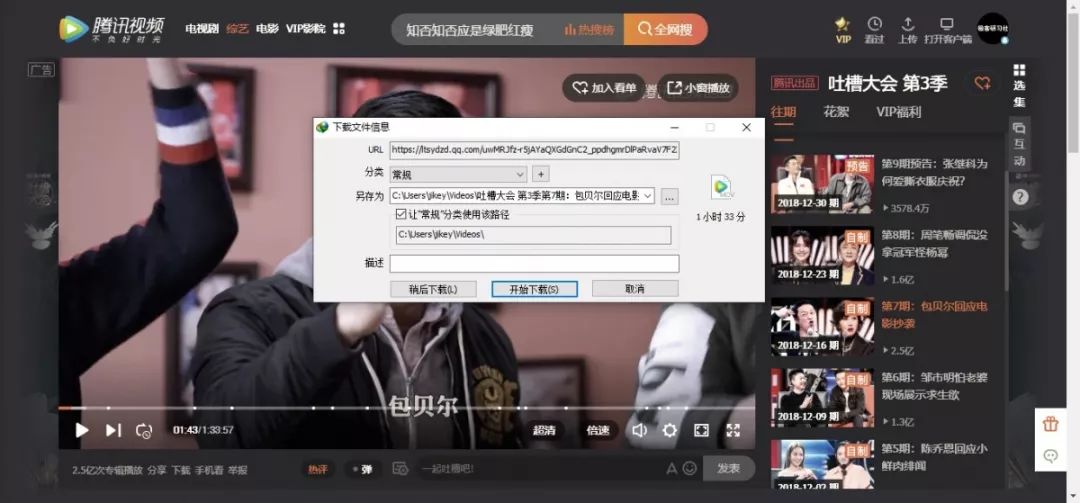This screenshot has width=1080, height=503.
Task: Open episode 8 thumbnail 2018-12-23
Action: pos(822,255)
